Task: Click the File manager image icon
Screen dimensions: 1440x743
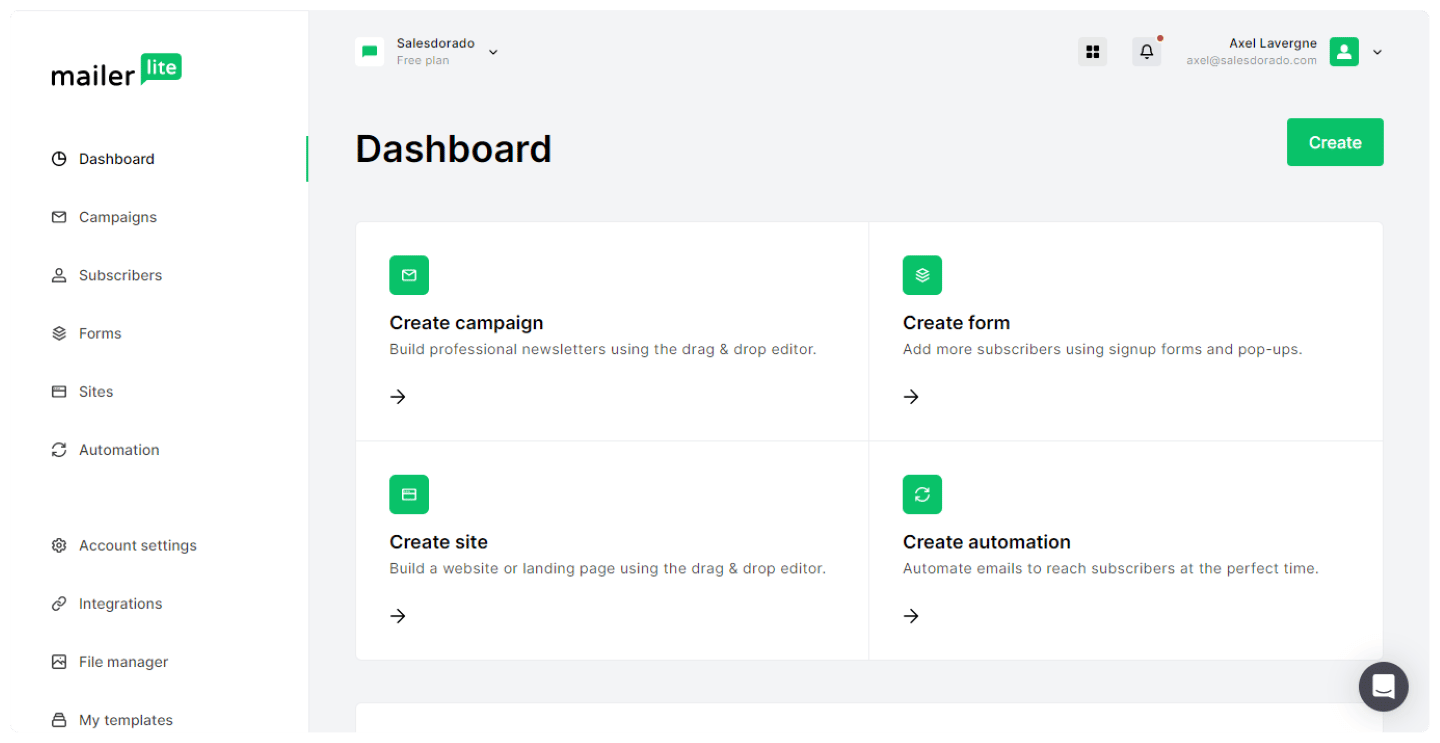Action: point(59,662)
